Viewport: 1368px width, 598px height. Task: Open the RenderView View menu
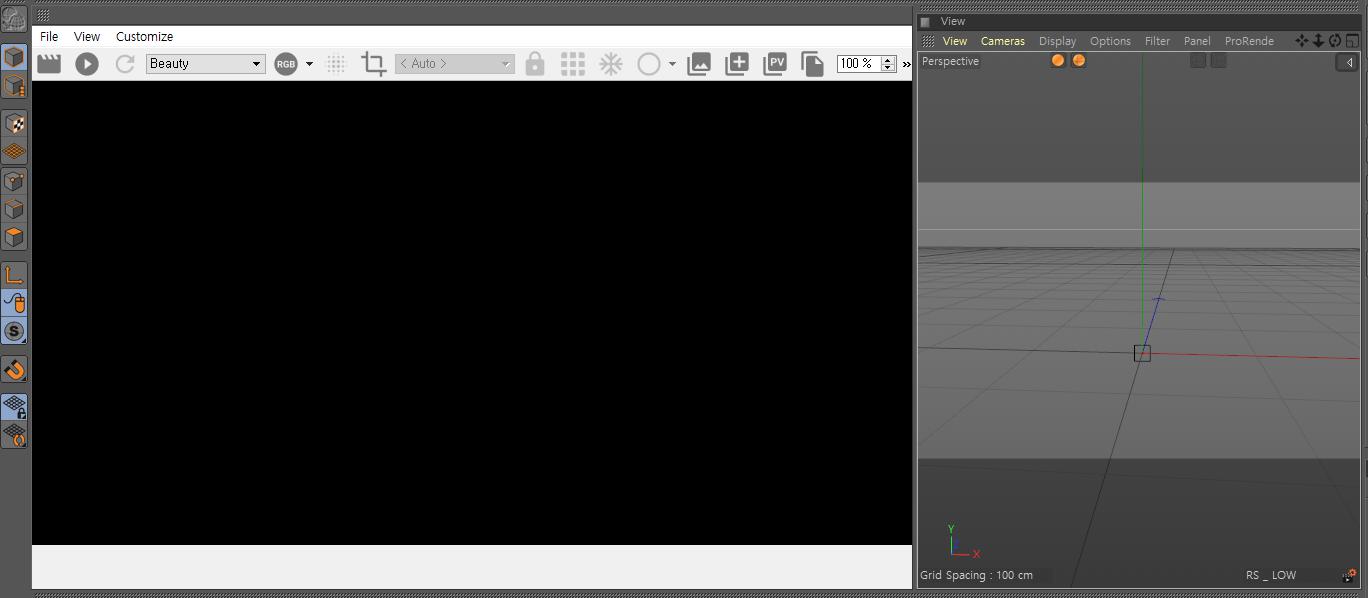(x=87, y=36)
